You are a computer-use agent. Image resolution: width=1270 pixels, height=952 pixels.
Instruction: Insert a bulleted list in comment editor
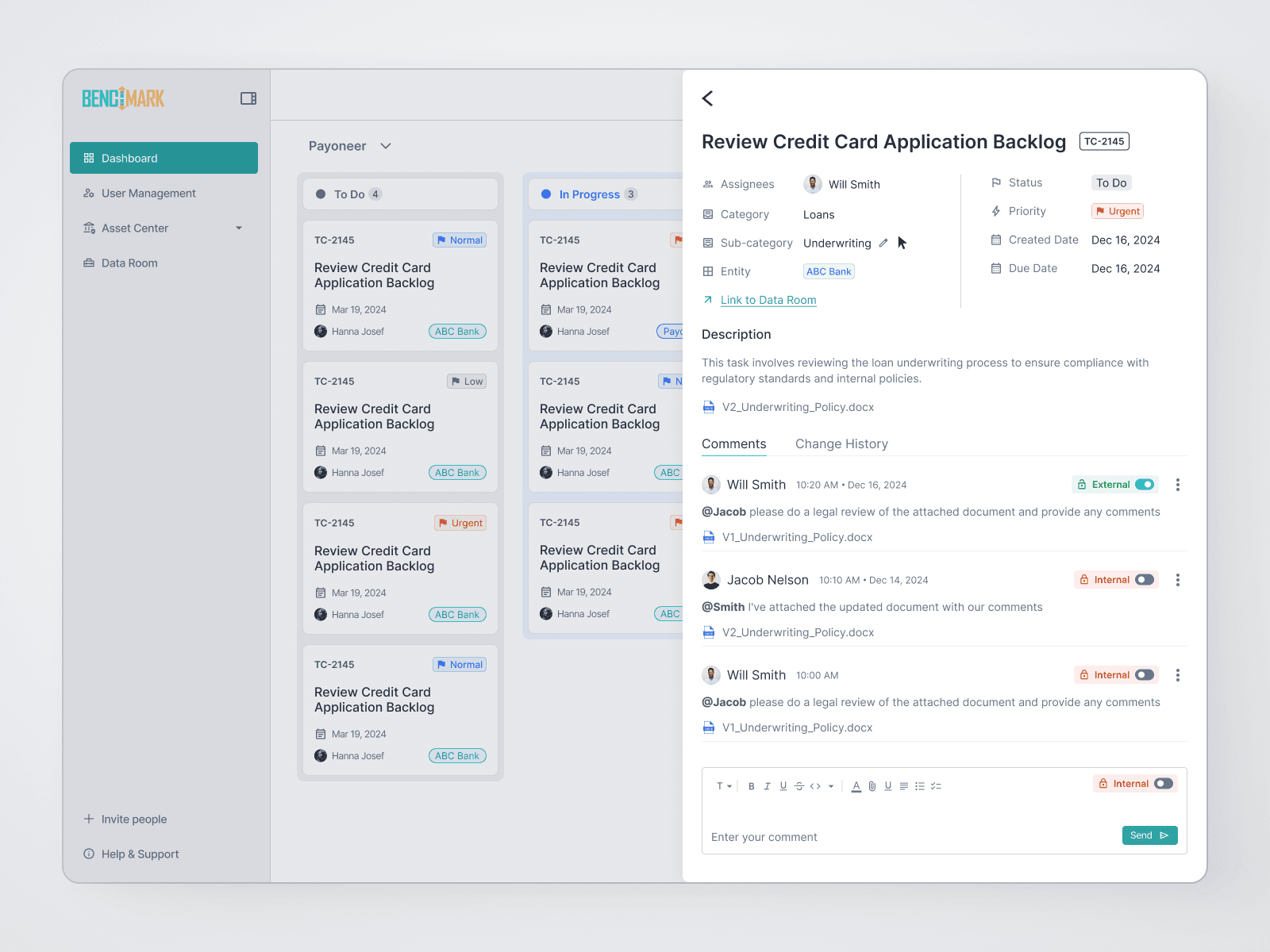point(920,786)
